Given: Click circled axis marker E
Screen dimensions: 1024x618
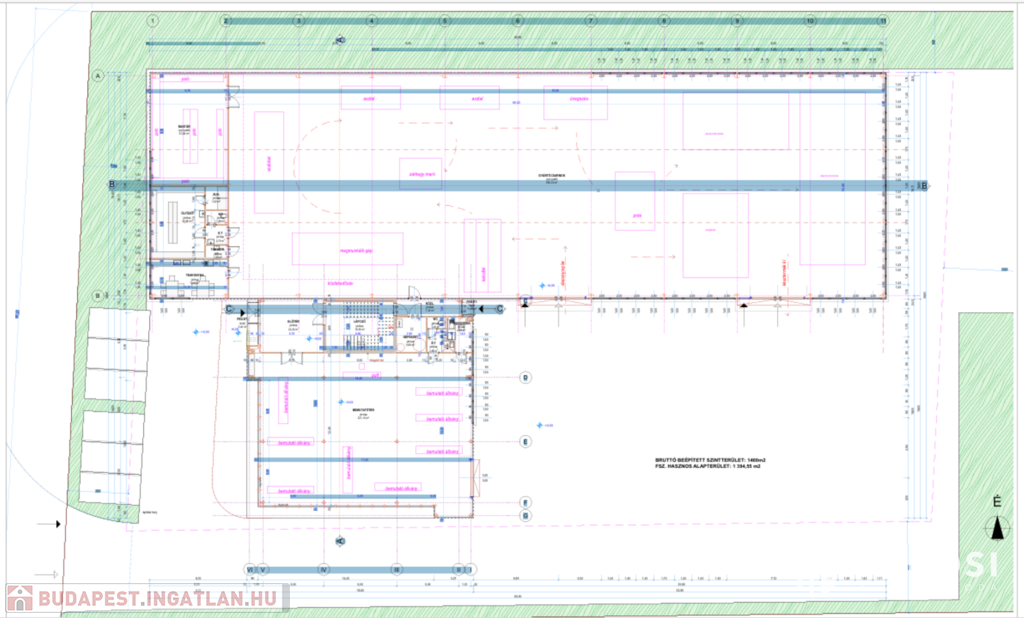Looking at the screenshot, I should click(x=526, y=441).
